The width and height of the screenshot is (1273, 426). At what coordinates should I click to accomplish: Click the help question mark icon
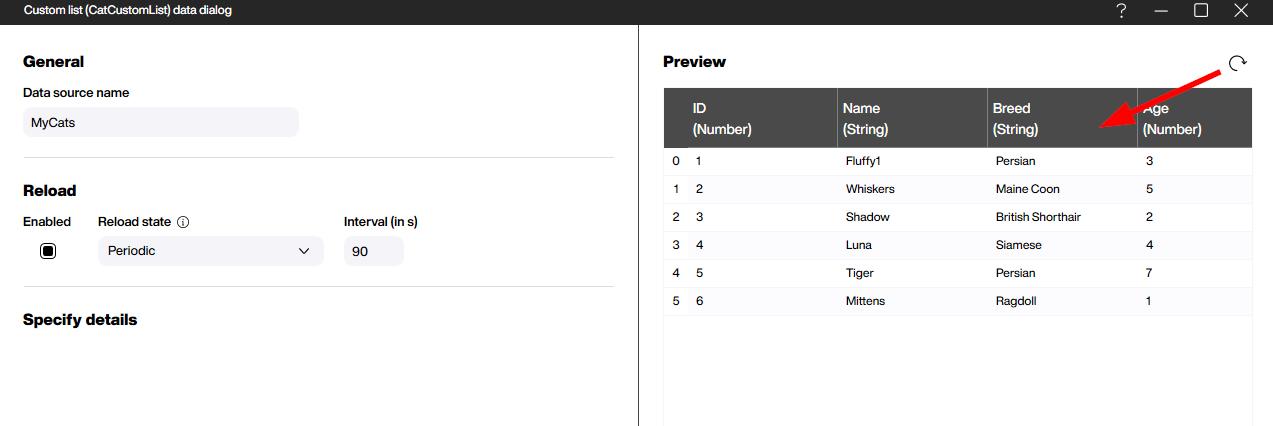1122,11
